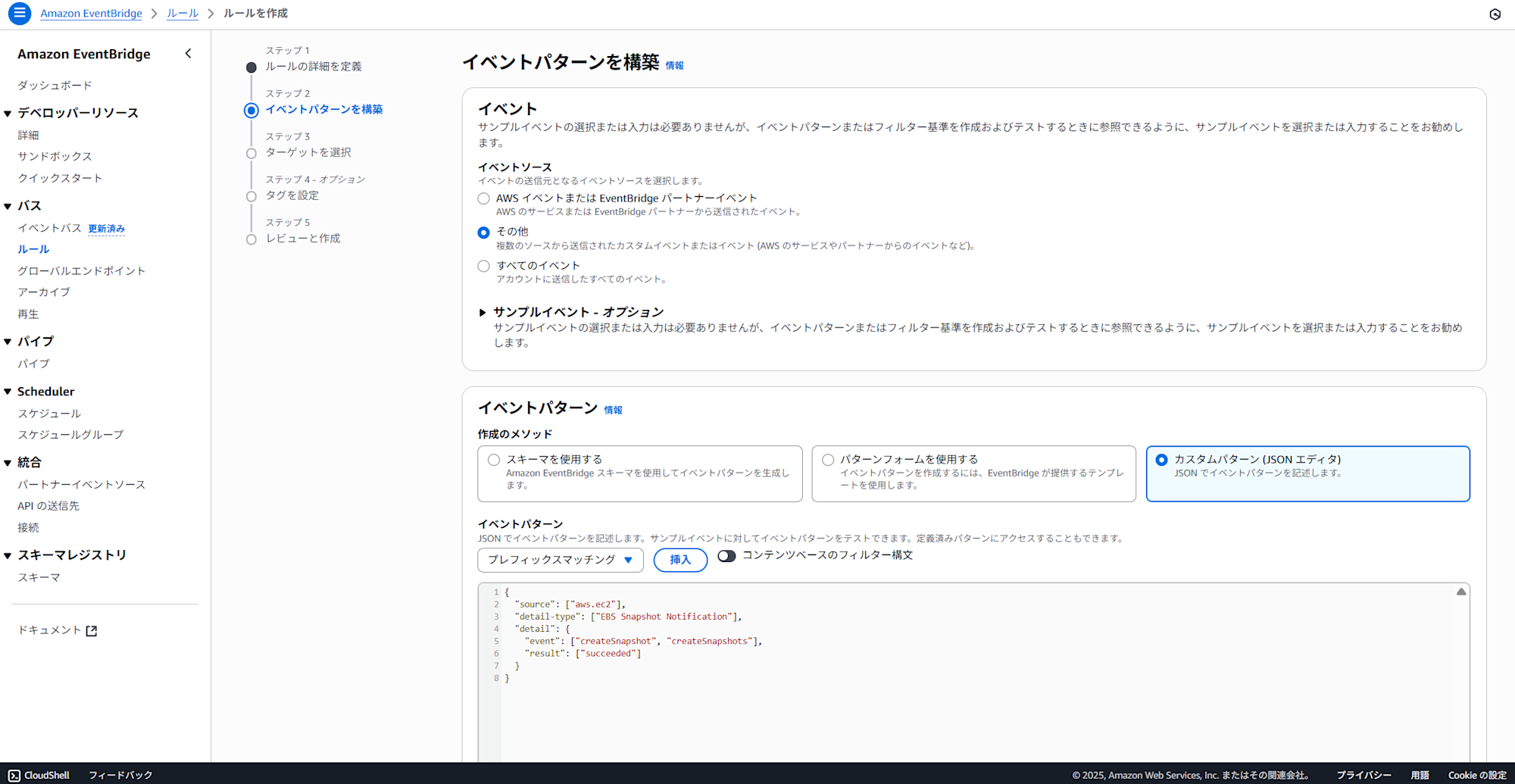The image size is (1515, 784).
Task: Open パイプ item under パイプ section
Action: point(33,364)
